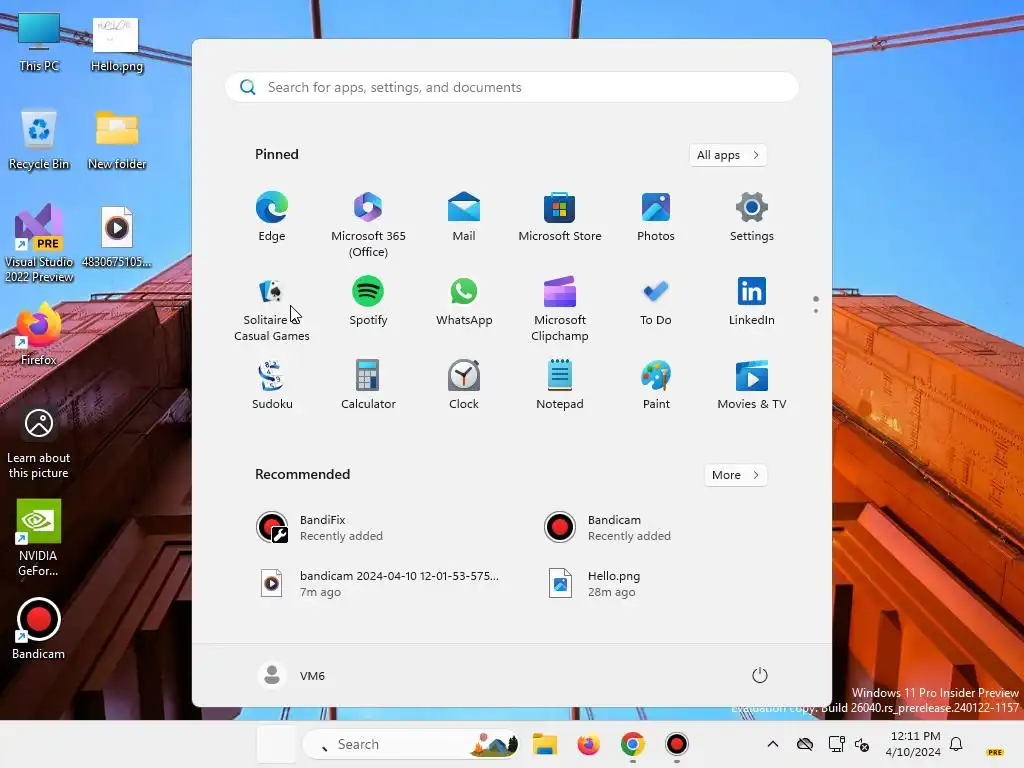
Task: Open Microsoft Store
Action: tap(560, 217)
